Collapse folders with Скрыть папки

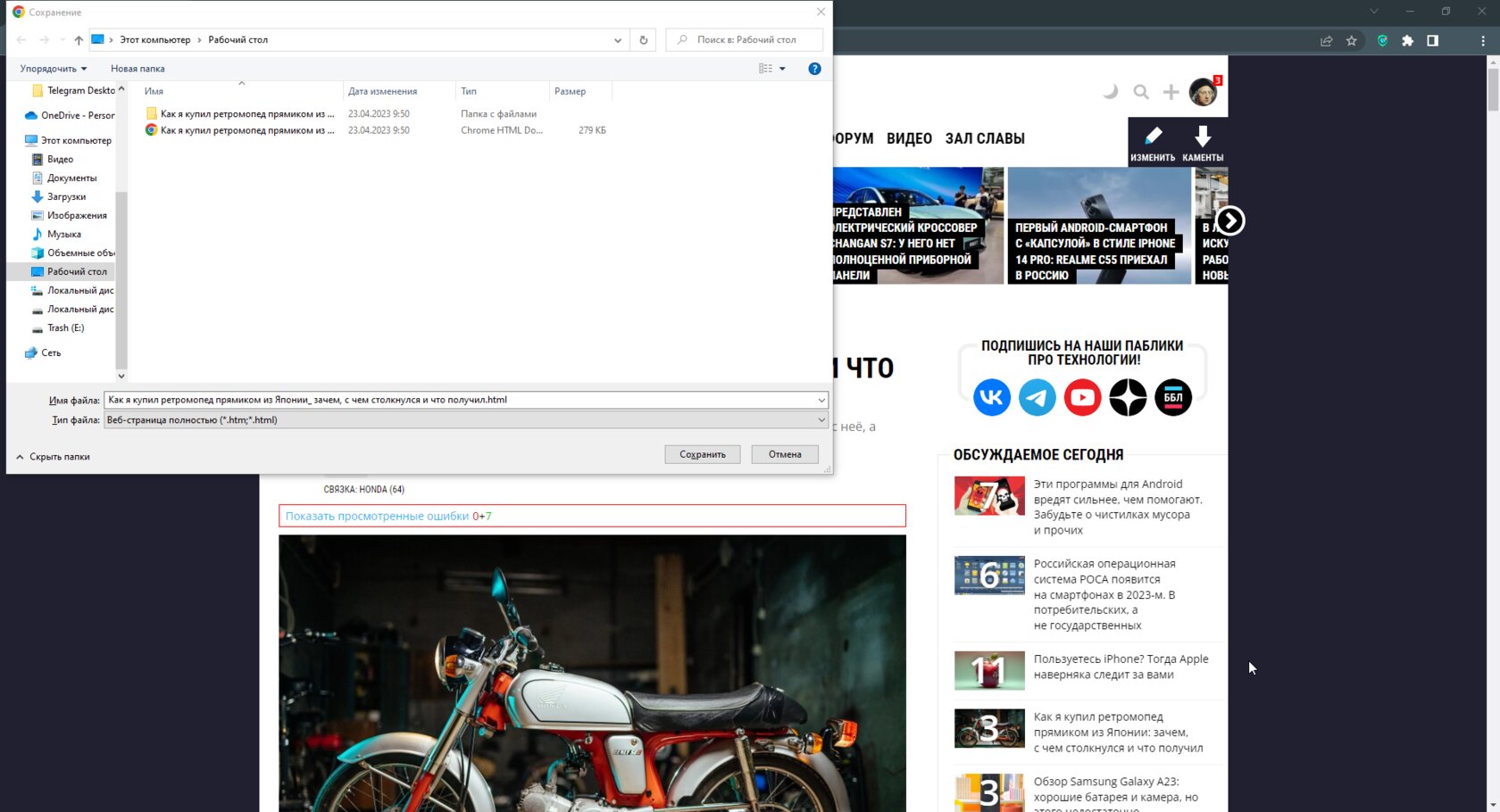(x=54, y=457)
